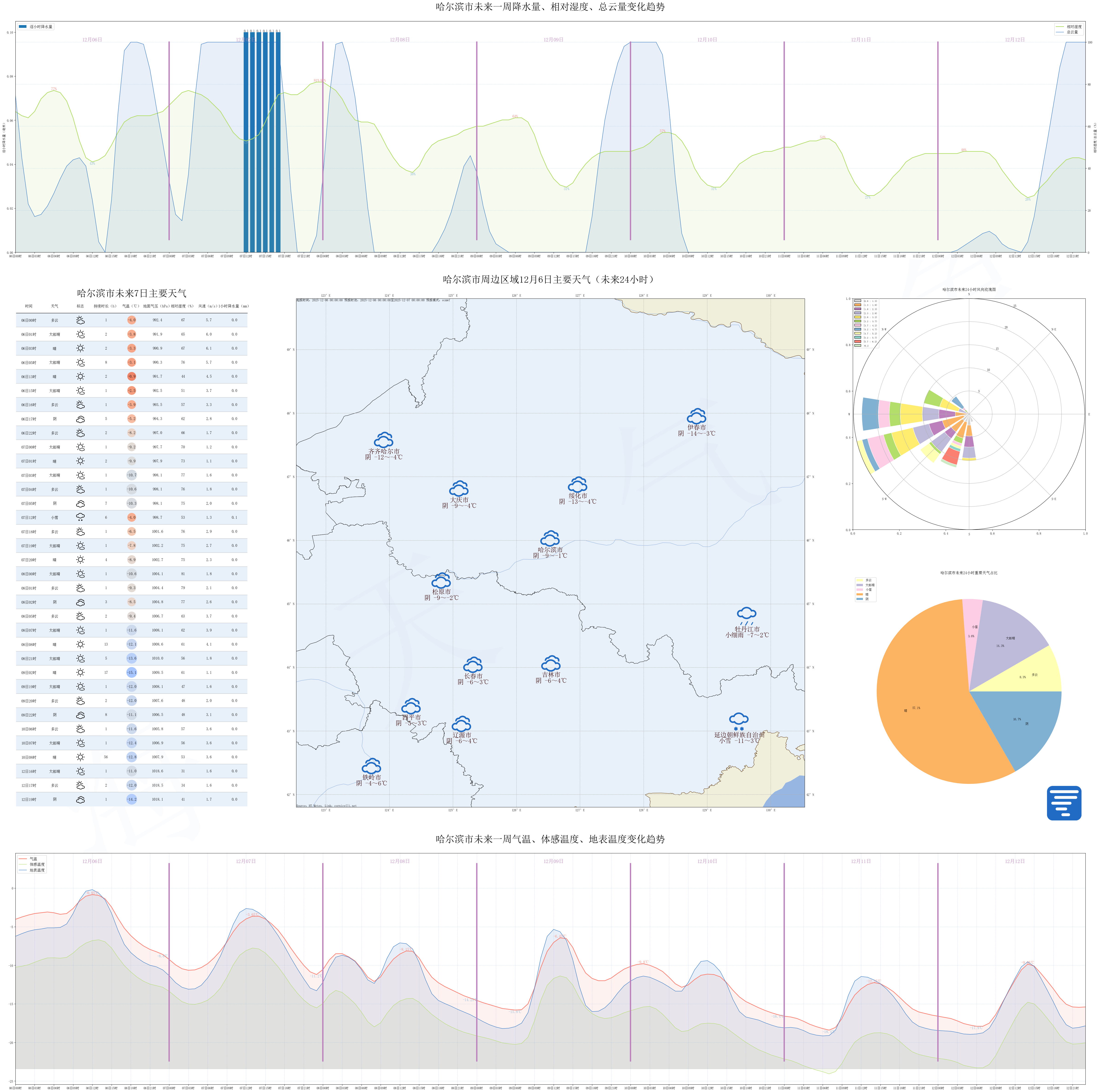Click the 时间 column header in the forecast table
Screen dimensions: 1099x1092
(29, 306)
